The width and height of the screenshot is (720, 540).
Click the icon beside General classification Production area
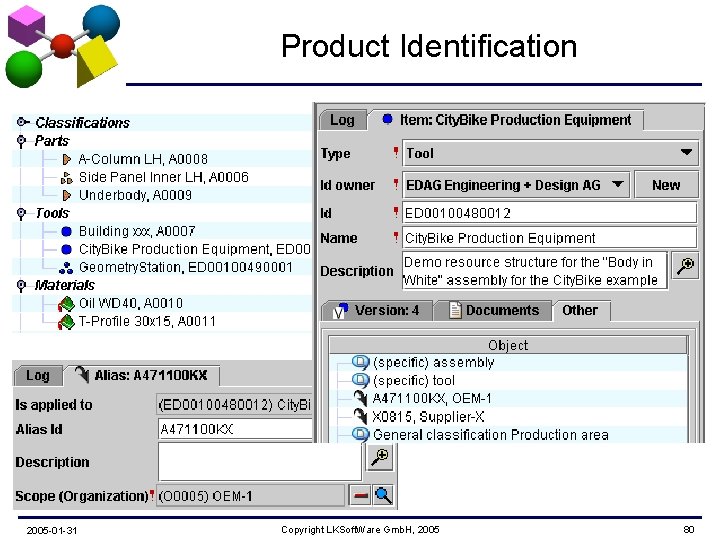coord(360,434)
